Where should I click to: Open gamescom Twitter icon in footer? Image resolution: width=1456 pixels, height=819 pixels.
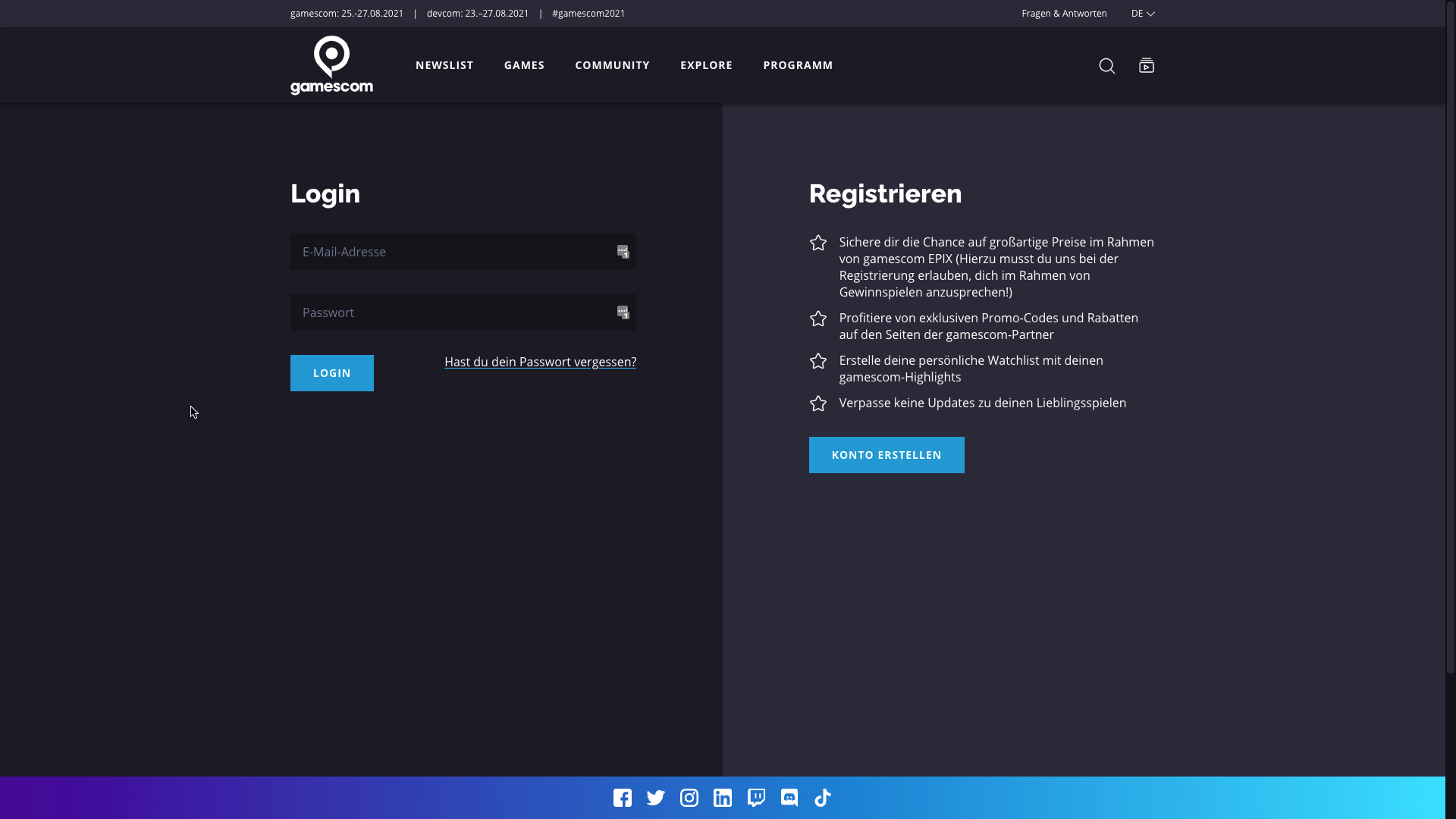pos(656,798)
